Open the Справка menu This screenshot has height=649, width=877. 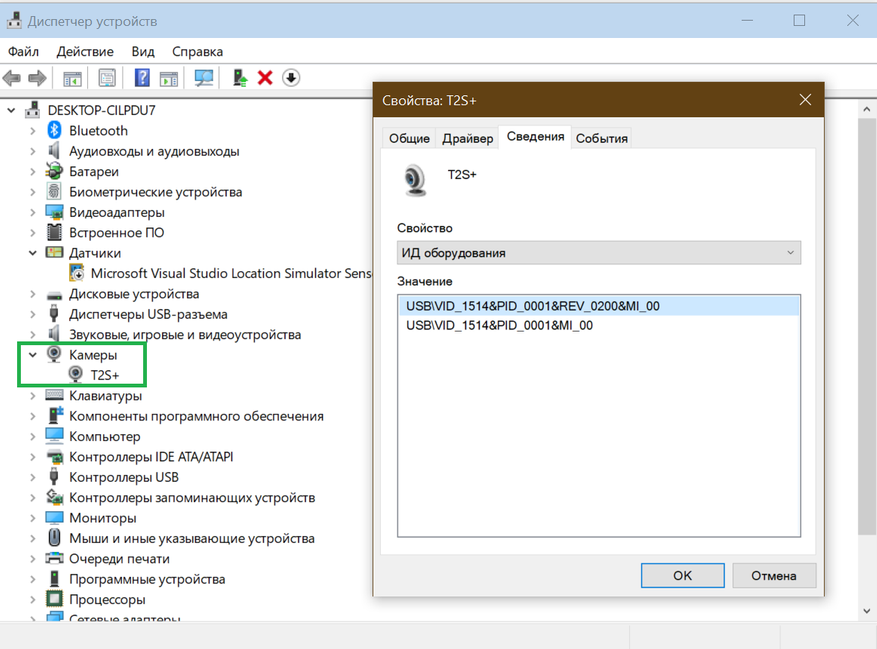coord(197,51)
